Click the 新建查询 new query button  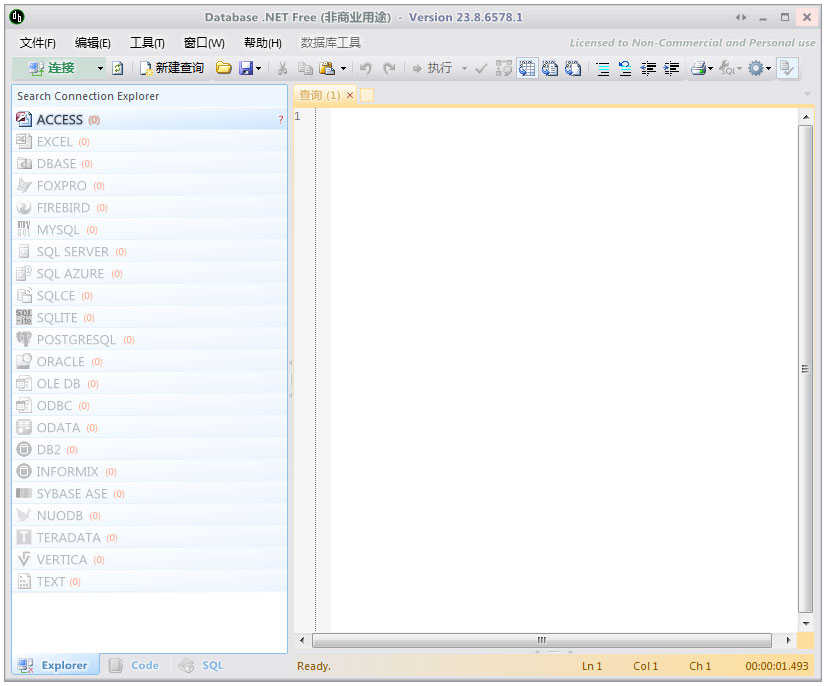(172, 68)
